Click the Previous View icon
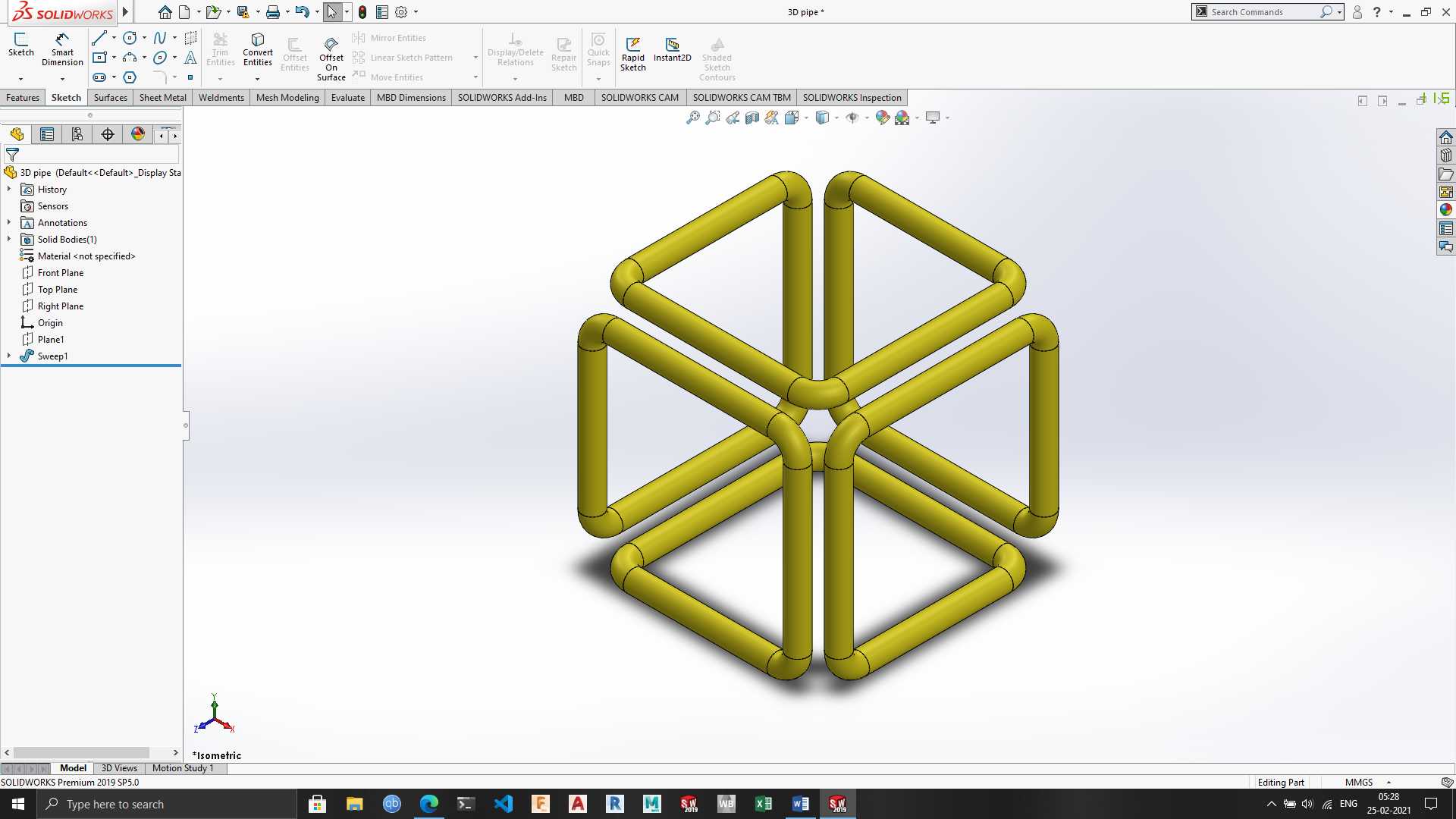 pyautogui.click(x=732, y=118)
